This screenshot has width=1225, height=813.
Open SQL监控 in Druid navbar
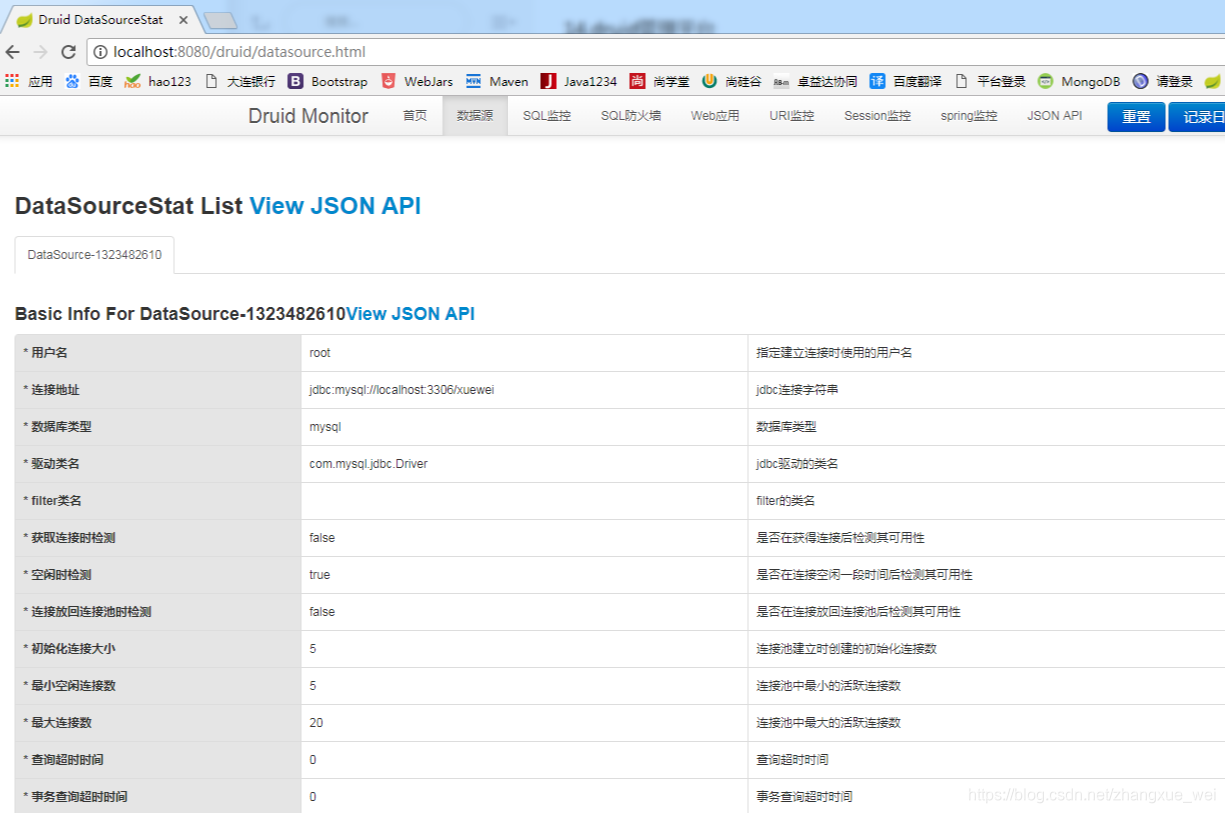click(547, 116)
